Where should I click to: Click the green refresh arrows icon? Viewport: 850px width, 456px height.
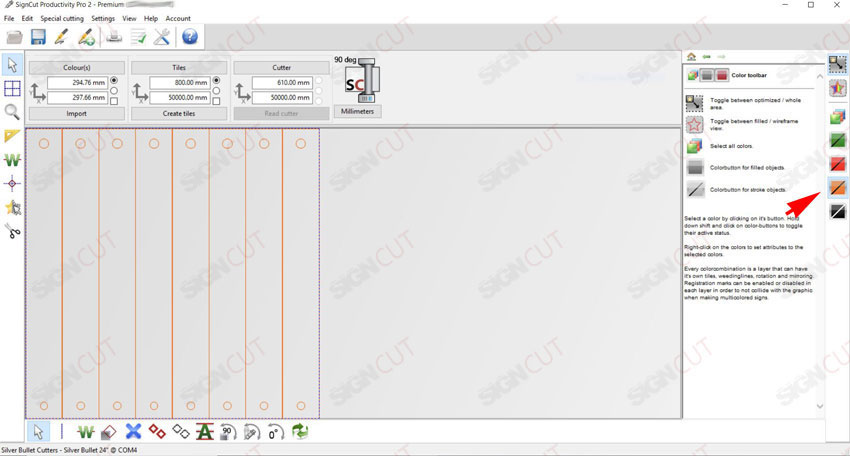click(300, 432)
